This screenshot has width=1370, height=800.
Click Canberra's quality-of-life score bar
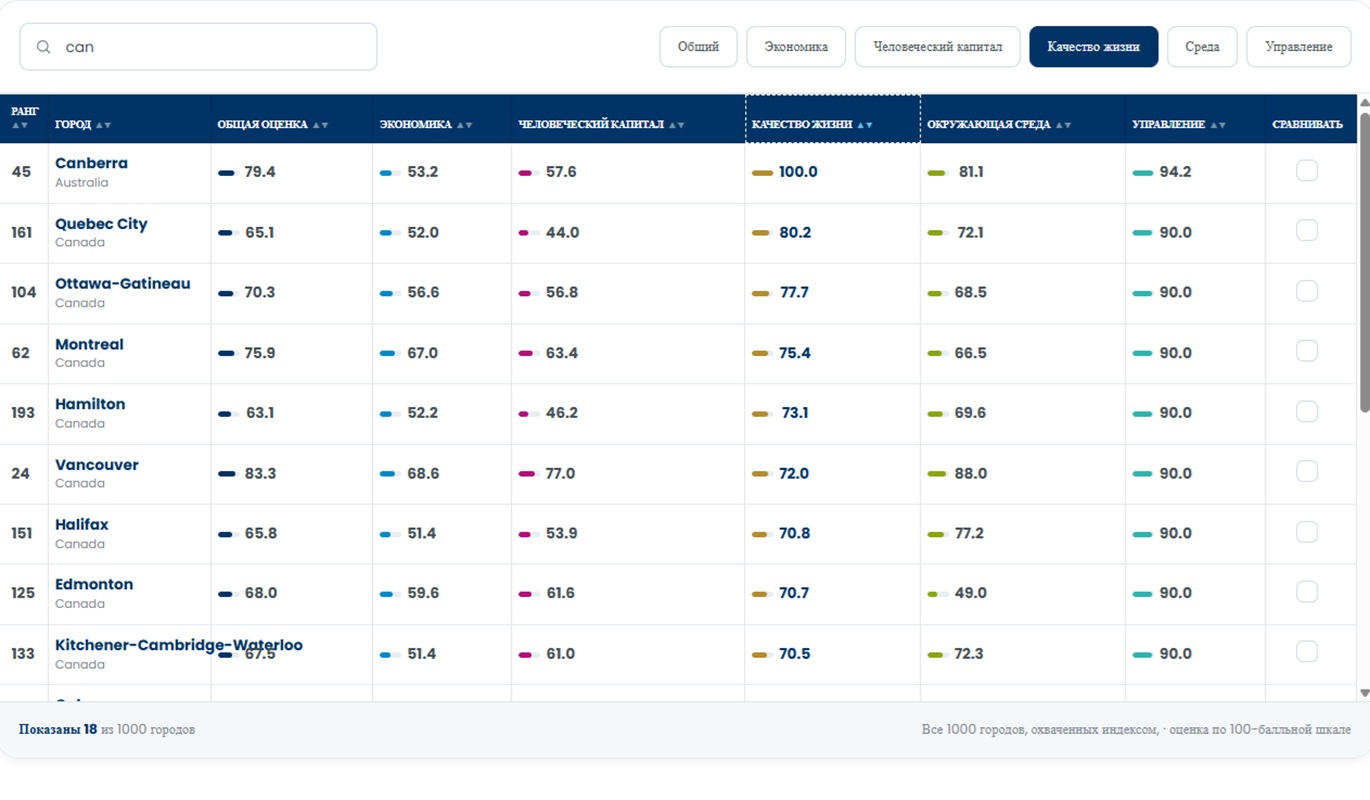tap(762, 173)
